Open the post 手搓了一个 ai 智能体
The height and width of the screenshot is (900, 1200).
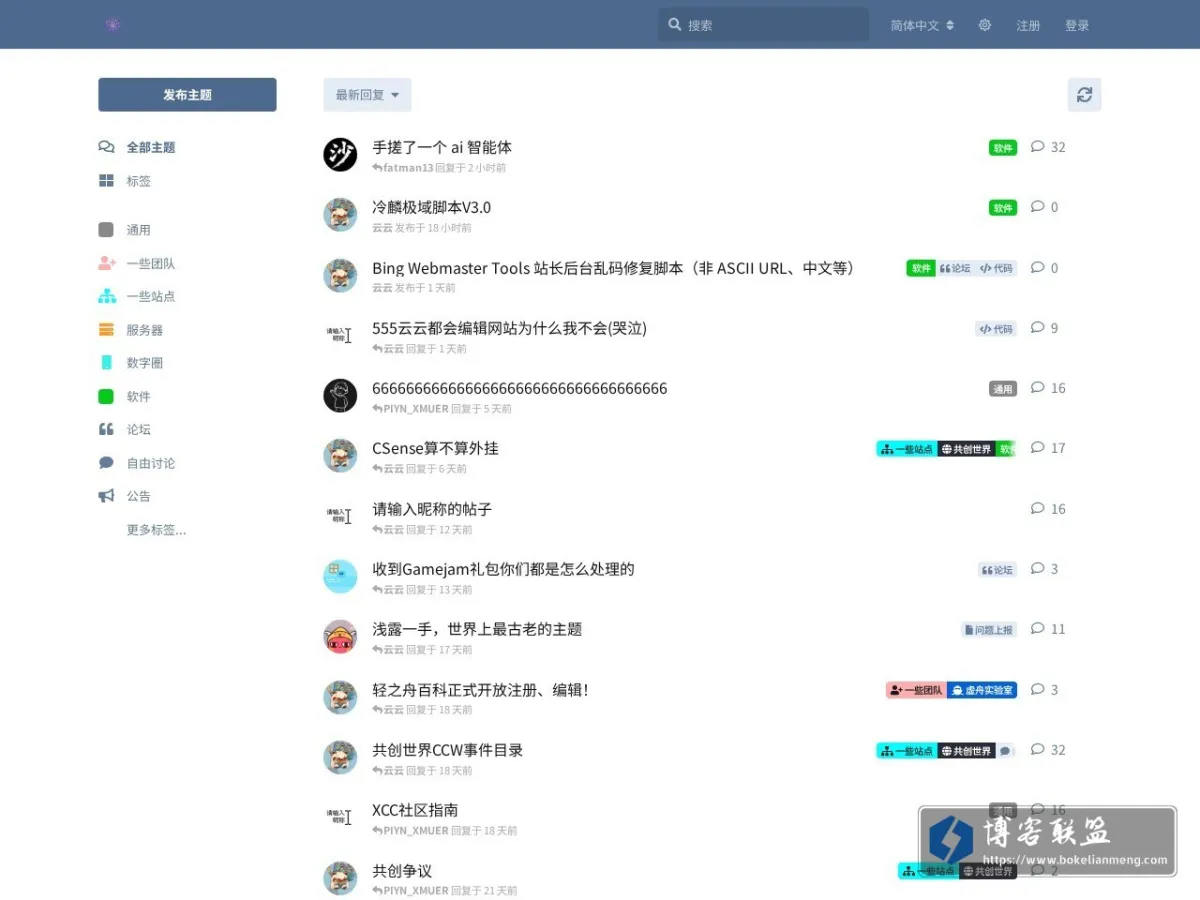(x=442, y=147)
